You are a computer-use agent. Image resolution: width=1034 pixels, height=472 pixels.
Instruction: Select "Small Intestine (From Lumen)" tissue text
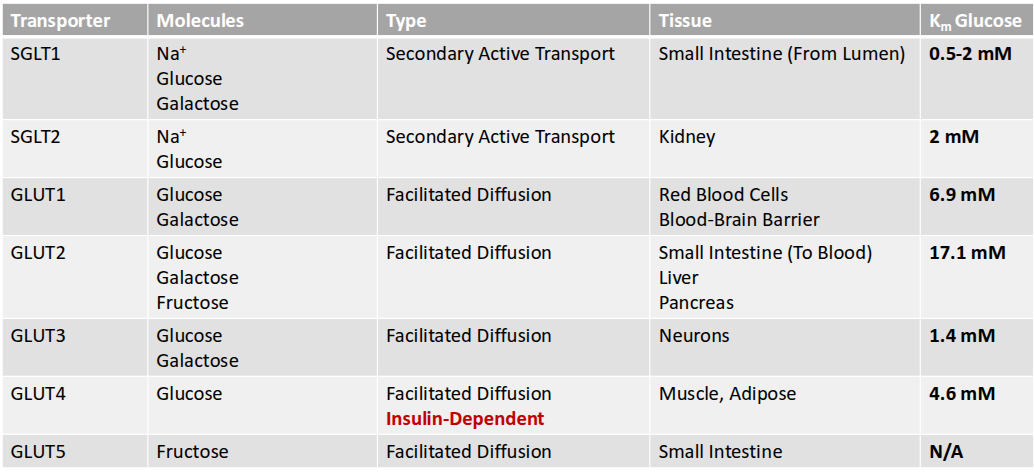click(781, 54)
